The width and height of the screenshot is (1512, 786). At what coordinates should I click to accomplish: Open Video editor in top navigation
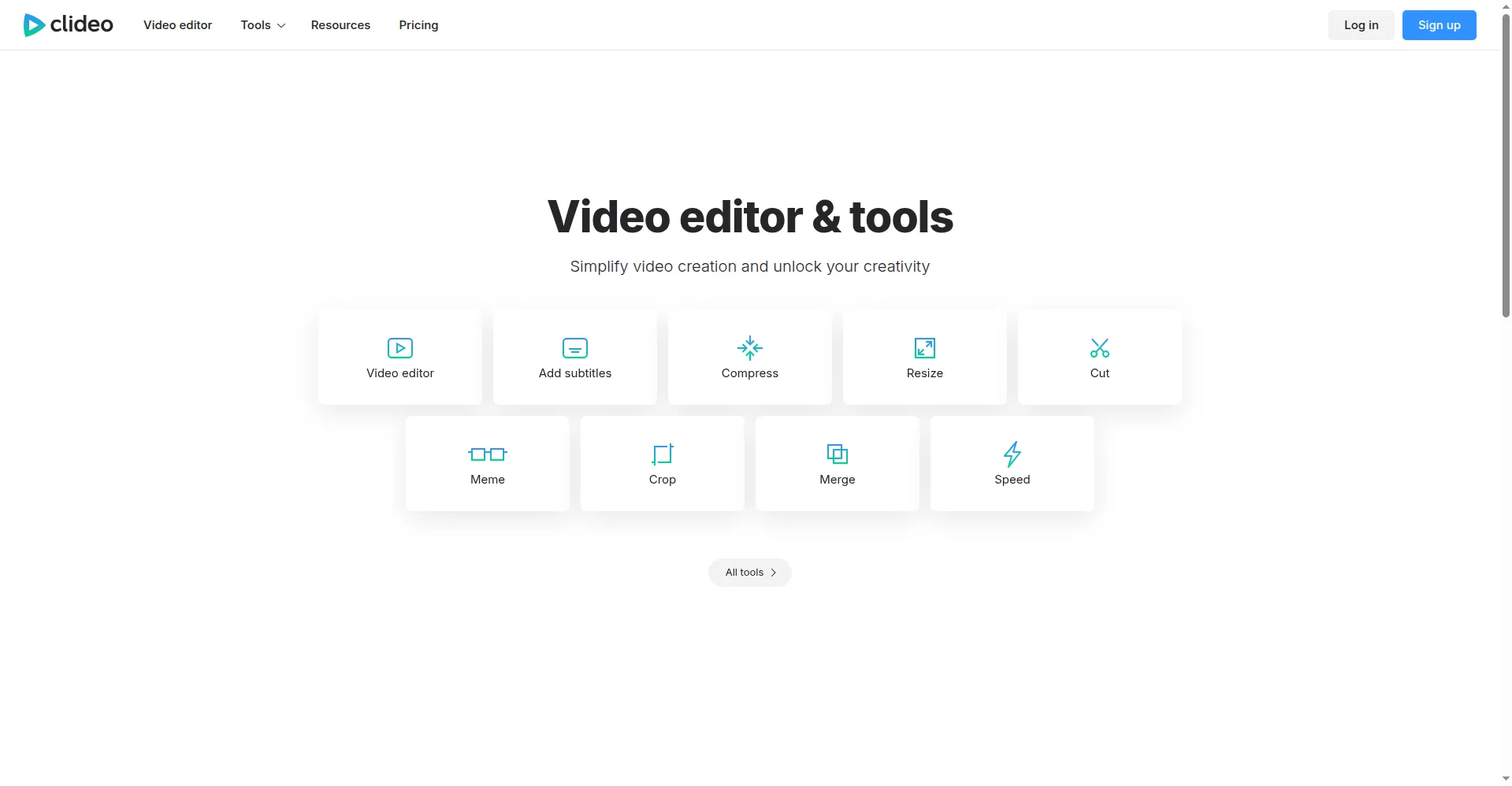(x=177, y=25)
